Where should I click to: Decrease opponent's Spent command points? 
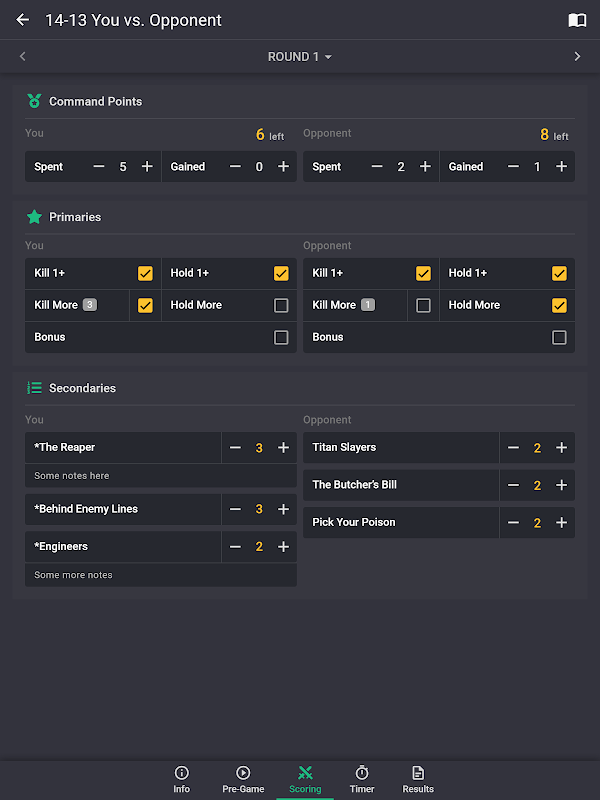tap(377, 167)
